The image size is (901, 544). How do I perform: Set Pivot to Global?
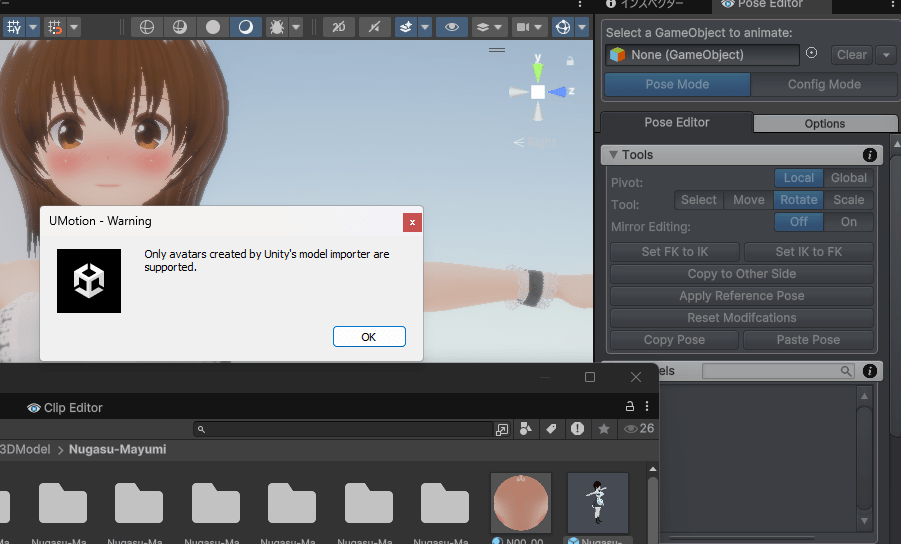point(849,178)
